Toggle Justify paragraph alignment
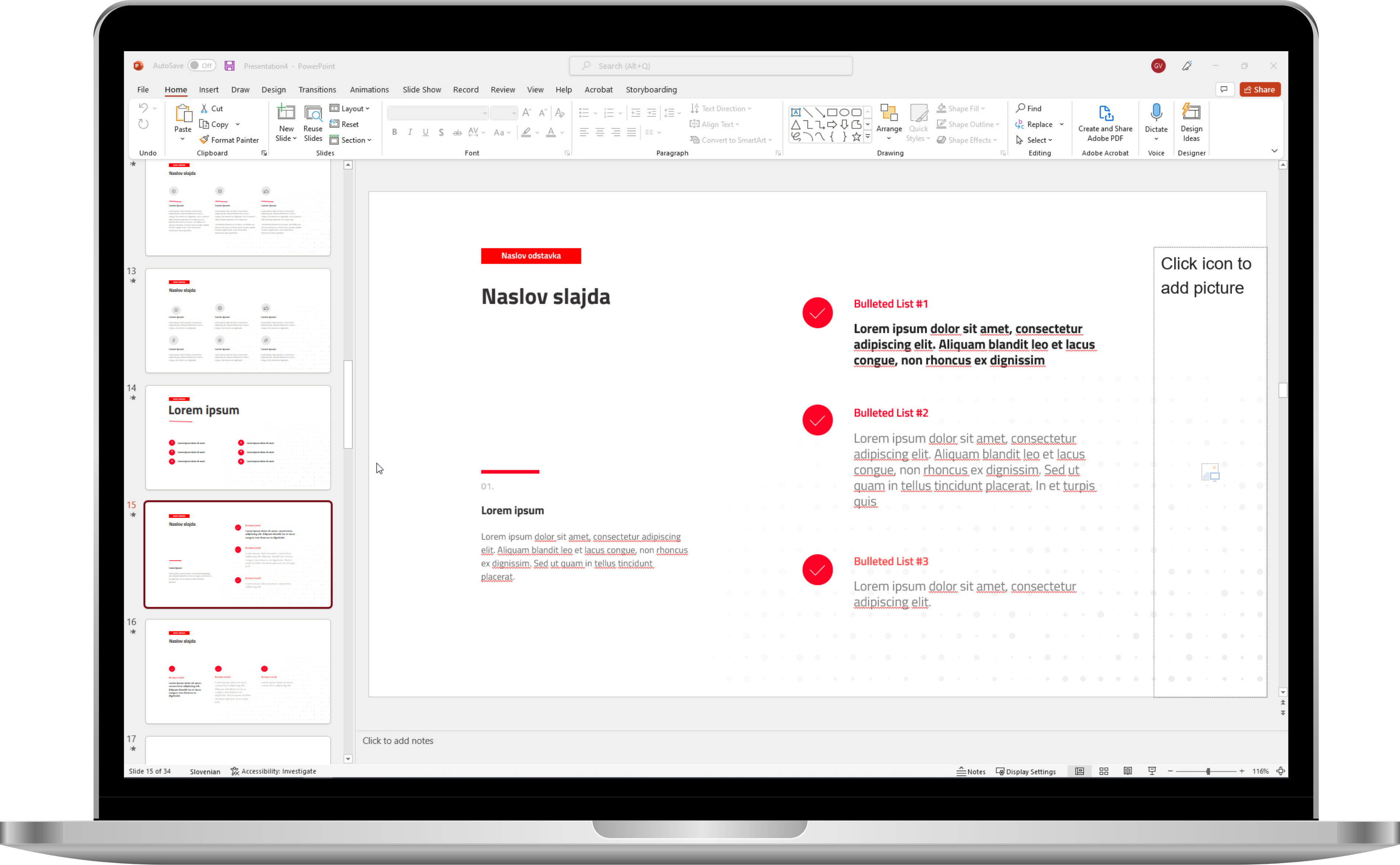The width and height of the screenshot is (1400, 865). [631, 132]
